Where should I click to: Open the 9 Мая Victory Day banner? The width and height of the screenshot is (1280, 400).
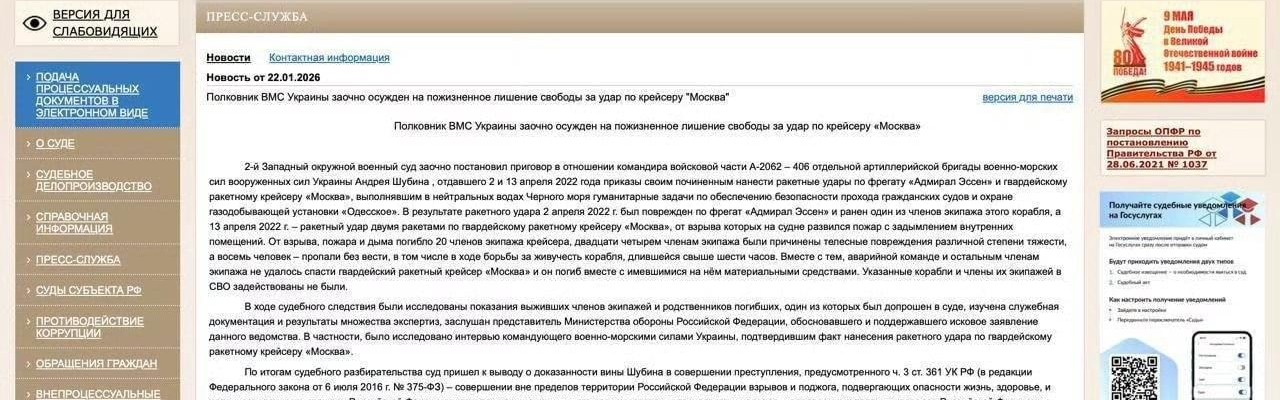point(1182,52)
